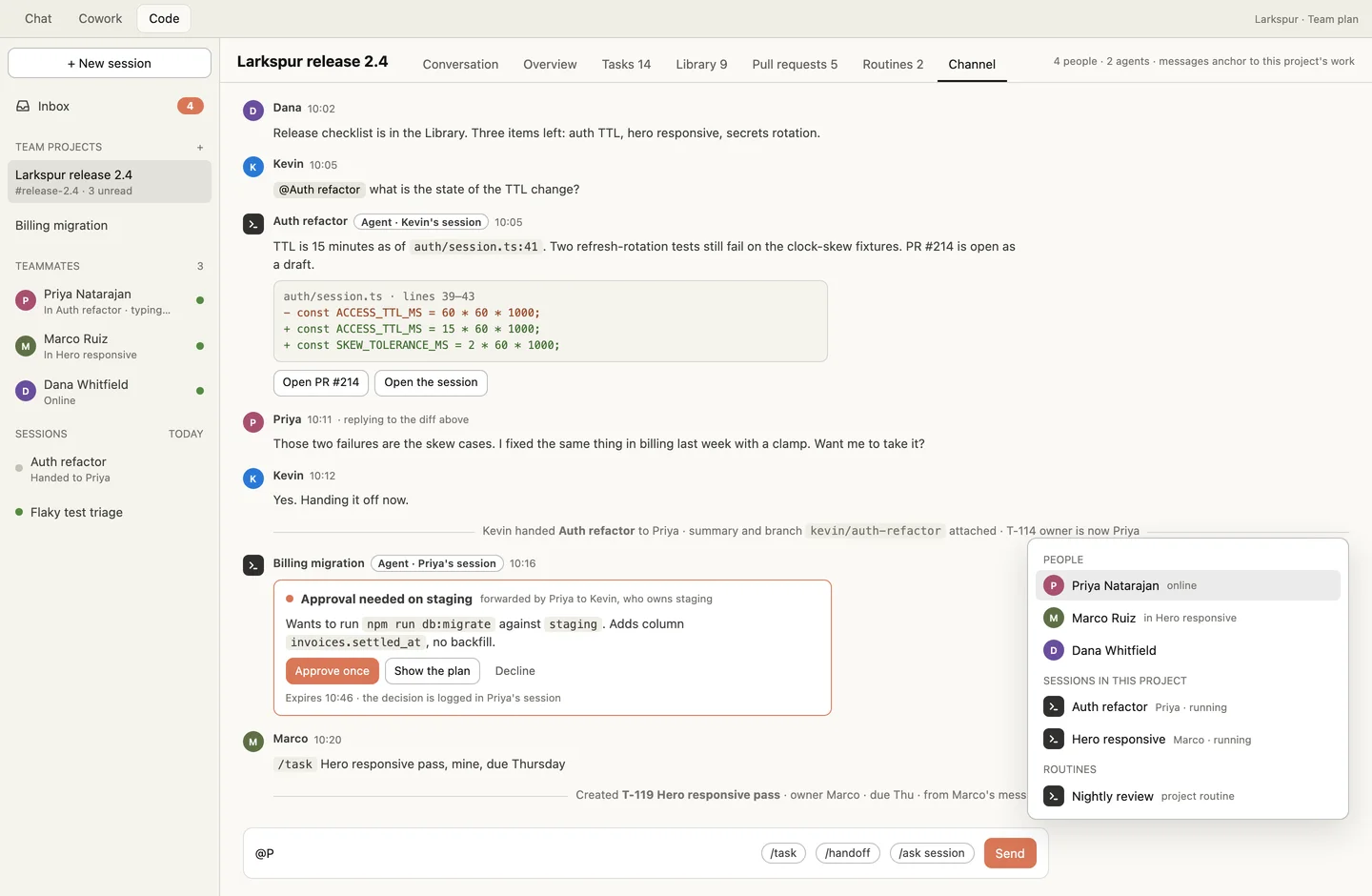Open the Tasks 14 tab
This screenshot has width=1372, height=896.
tap(626, 64)
